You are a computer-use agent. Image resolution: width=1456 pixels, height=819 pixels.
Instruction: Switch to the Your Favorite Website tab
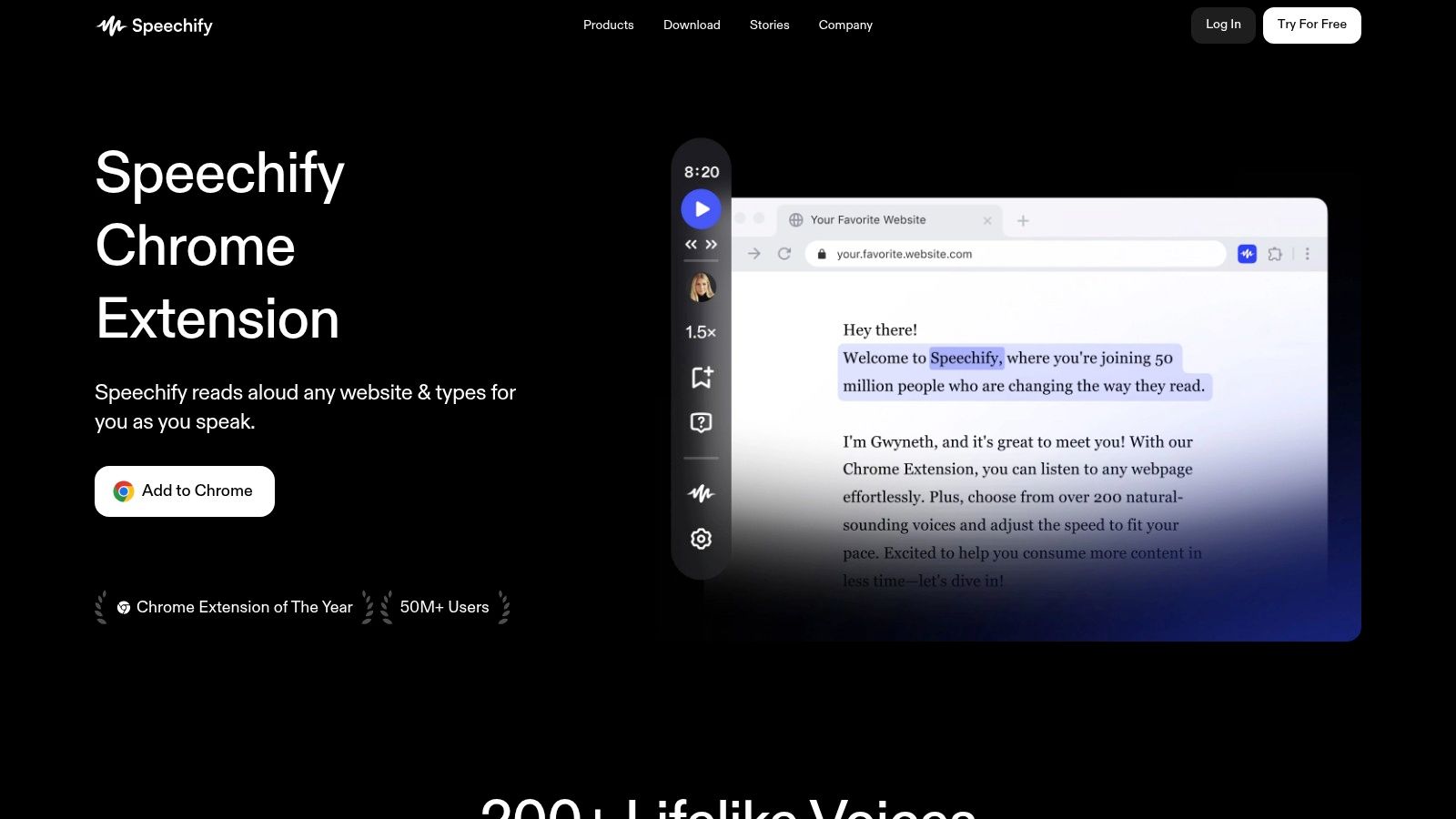click(868, 219)
